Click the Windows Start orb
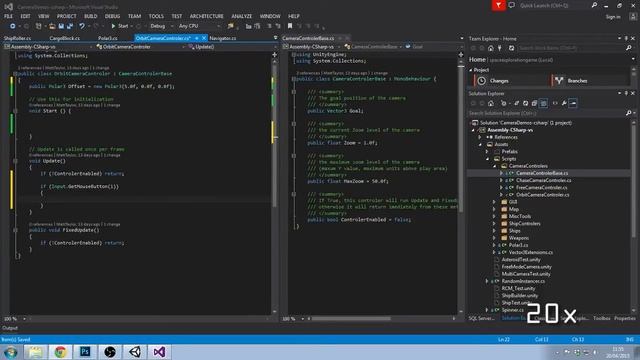 coord(10,352)
